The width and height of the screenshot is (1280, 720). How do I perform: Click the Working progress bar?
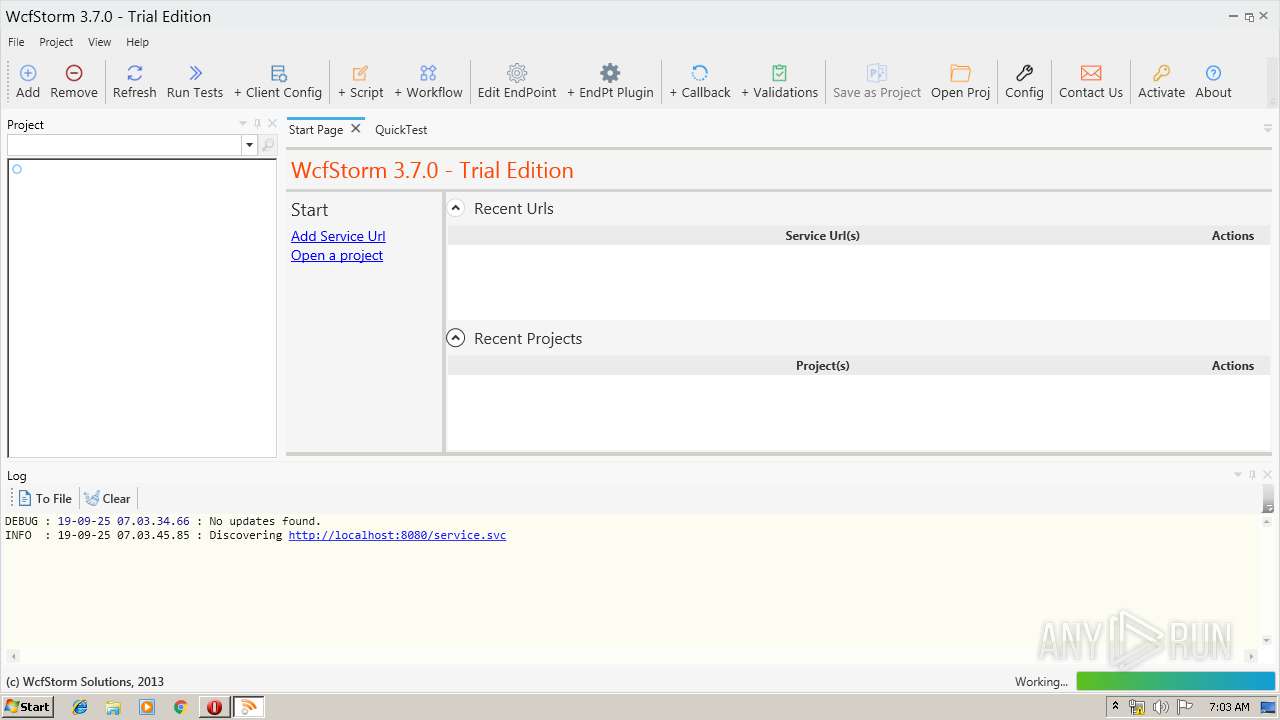pyautogui.click(x=1175, y=681)
